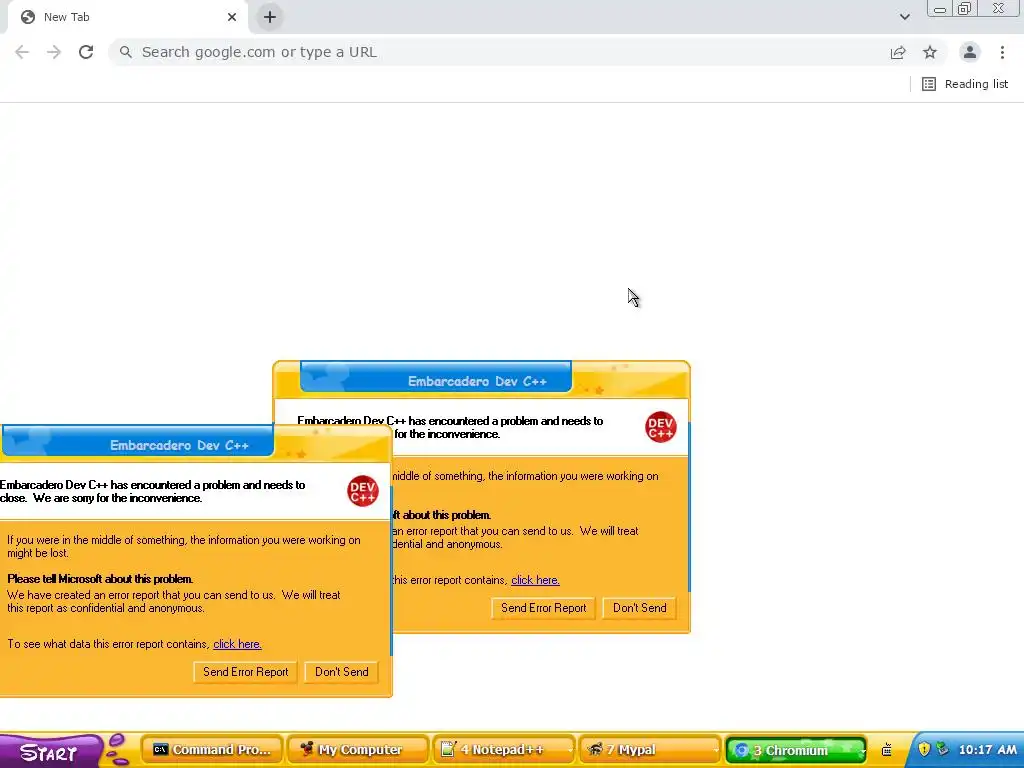Open Notepad++ taskbar group
This screenshot has width=1024, height=768.
504,750
